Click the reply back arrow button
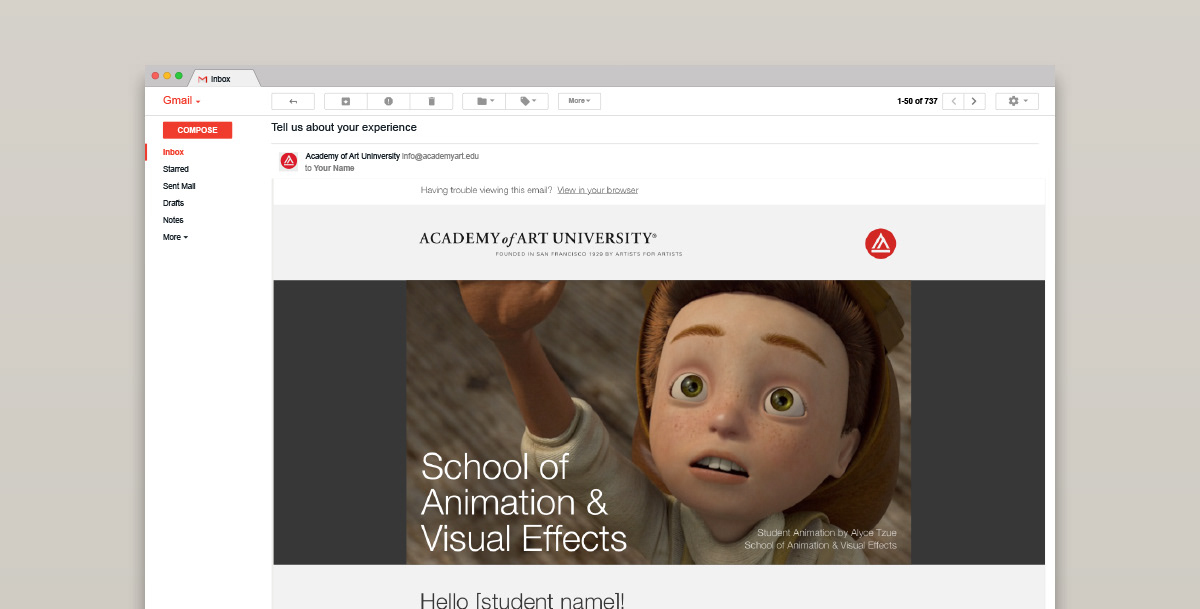This screenshot has width=1200, height=609. [293, 101]
